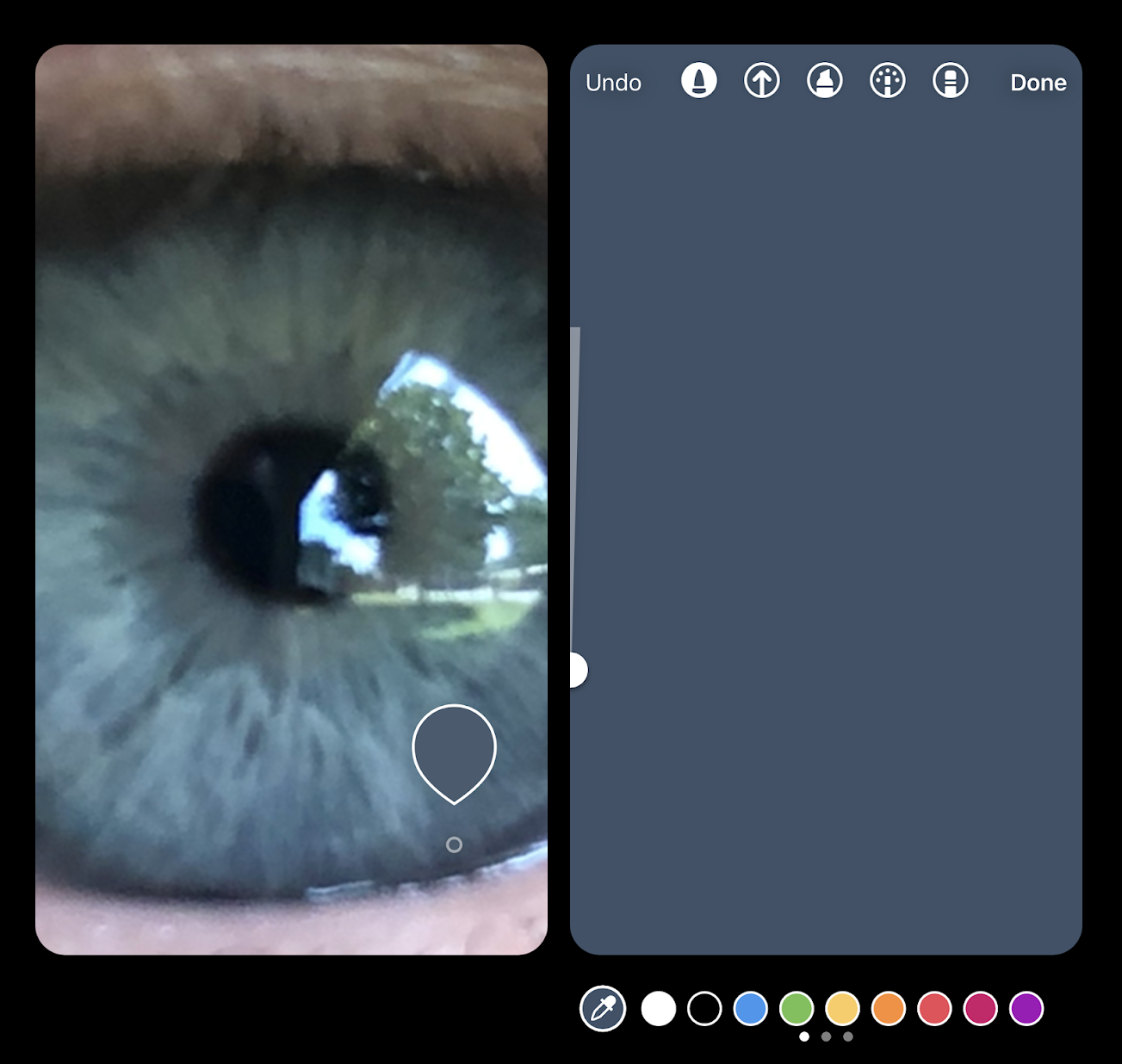Select the highlighter brush tool
Screen dimensions: 1122x1064
824,81
